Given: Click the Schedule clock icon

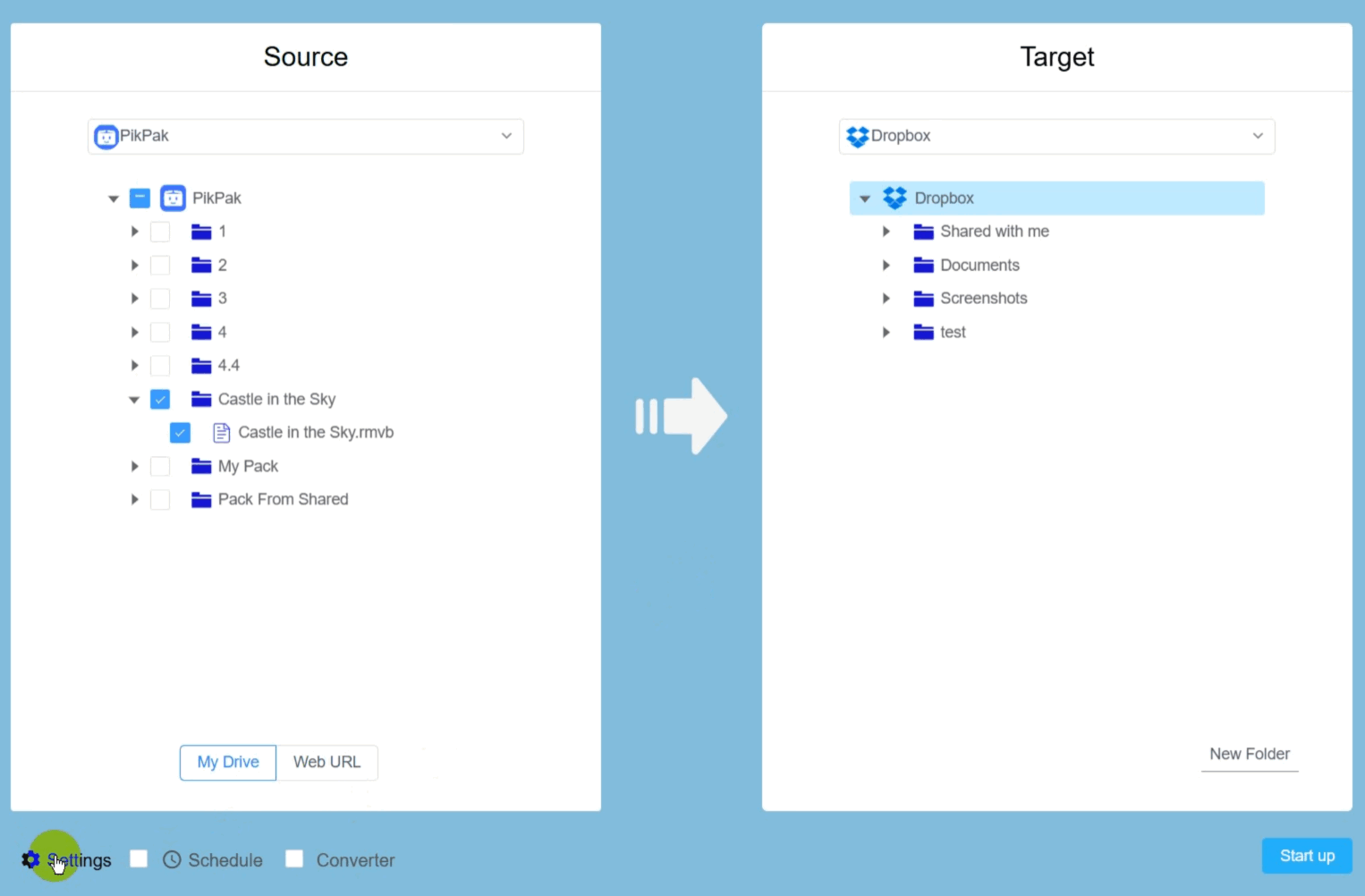Looking at the screenshot, I should coord(172,859).
